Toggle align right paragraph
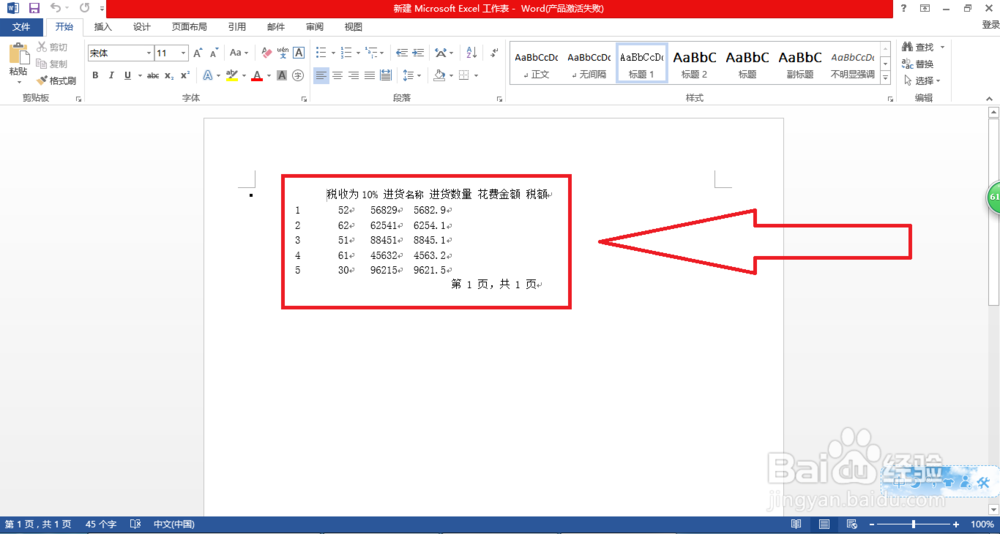Viewport: 1000px width, 534px height. click(x=353, y=75)
